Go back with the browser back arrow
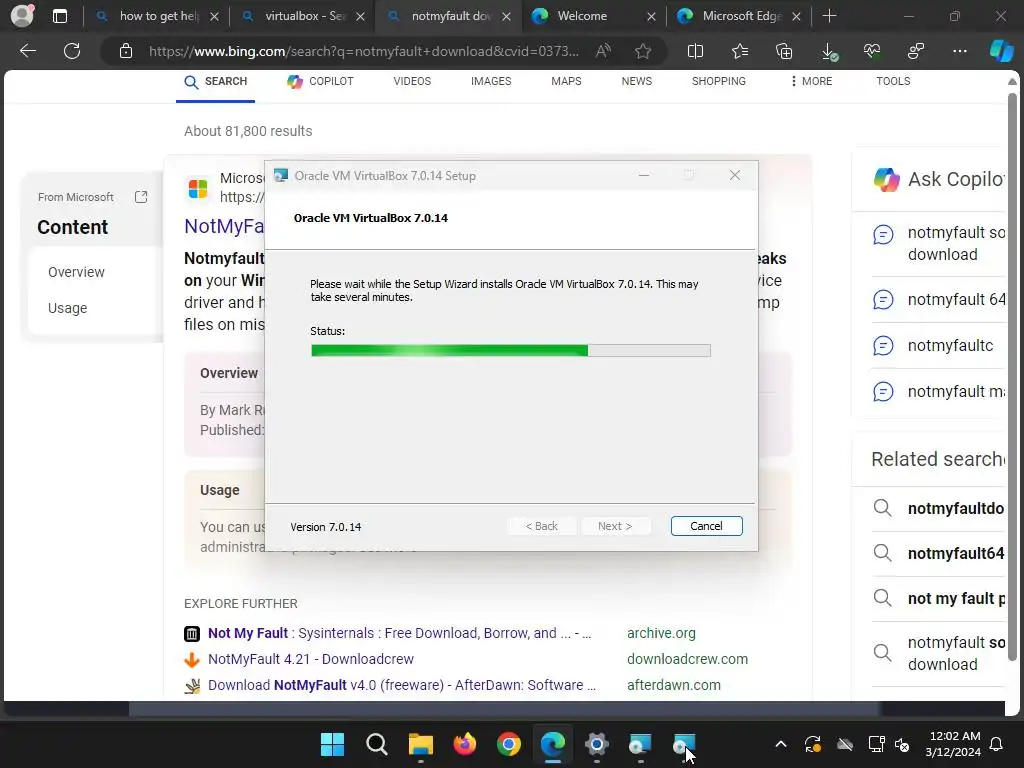Viewport: 1024px width, 768px height. pos(27,51)
